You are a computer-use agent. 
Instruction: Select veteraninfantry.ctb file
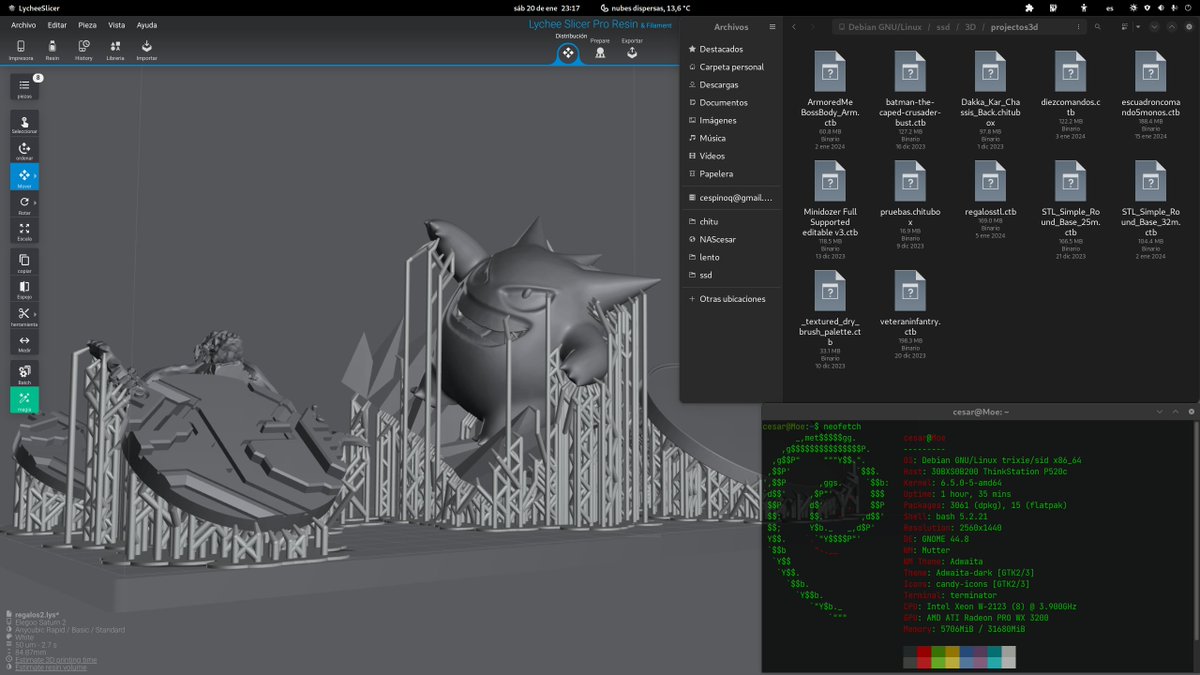(x=910, y=314)
